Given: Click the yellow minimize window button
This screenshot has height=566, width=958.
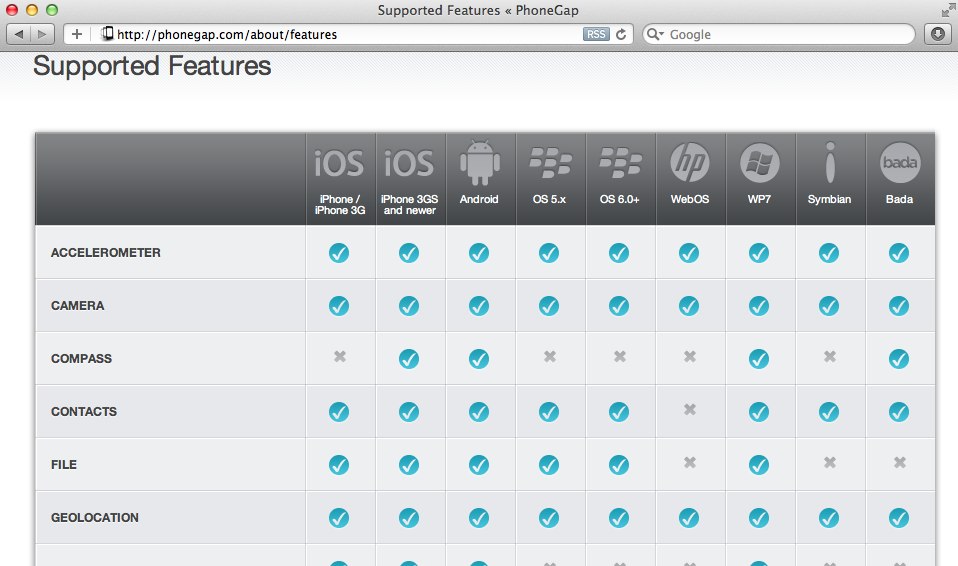Looking at the screenshot, I should click(32, 10).
